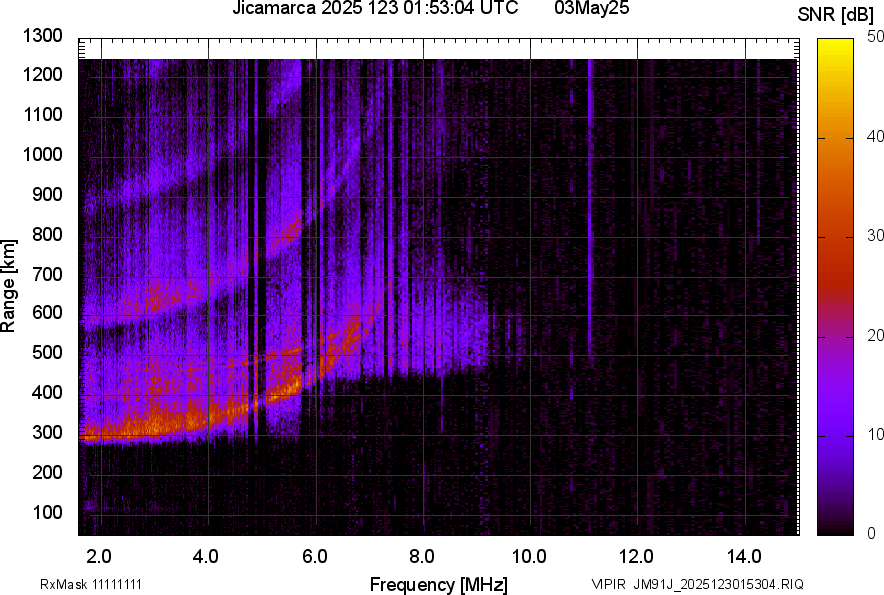The height and width of the screenshot is (595, 884).
Task: Click the range tick label '900'
Action: pos(47,194)
